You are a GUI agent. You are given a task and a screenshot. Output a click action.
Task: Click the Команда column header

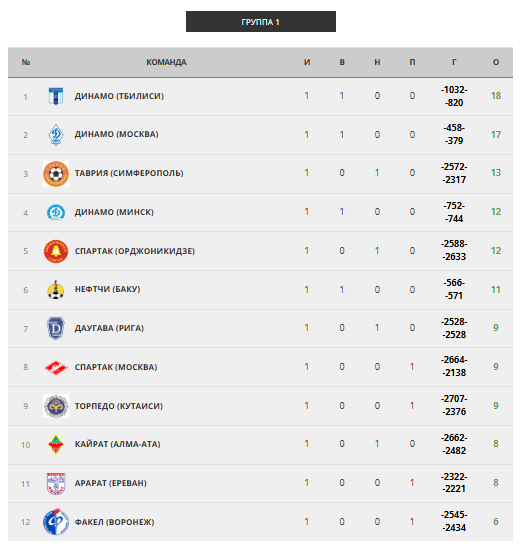coord(166,62)
